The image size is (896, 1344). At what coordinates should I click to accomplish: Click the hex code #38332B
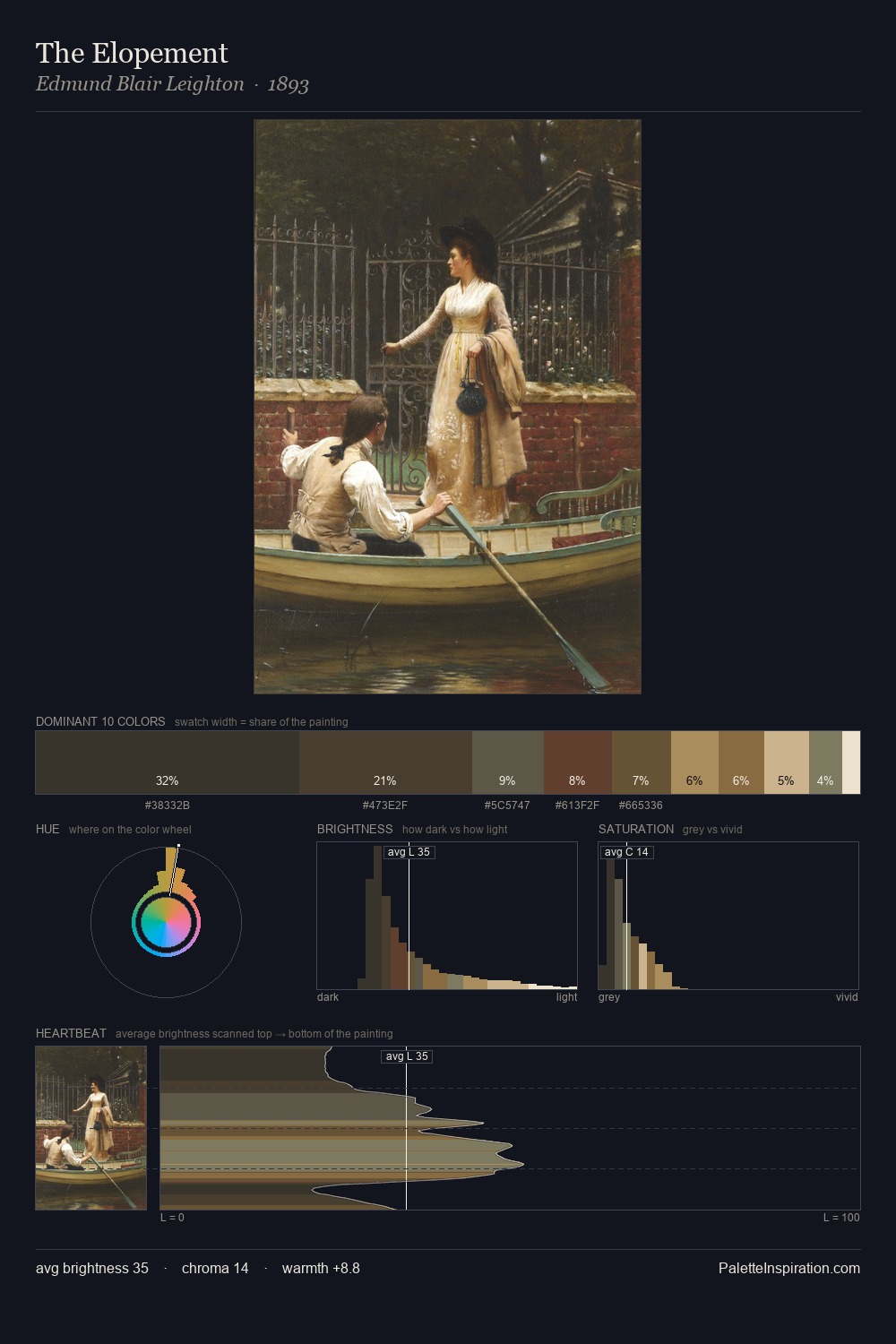click(x=168, y=806)
